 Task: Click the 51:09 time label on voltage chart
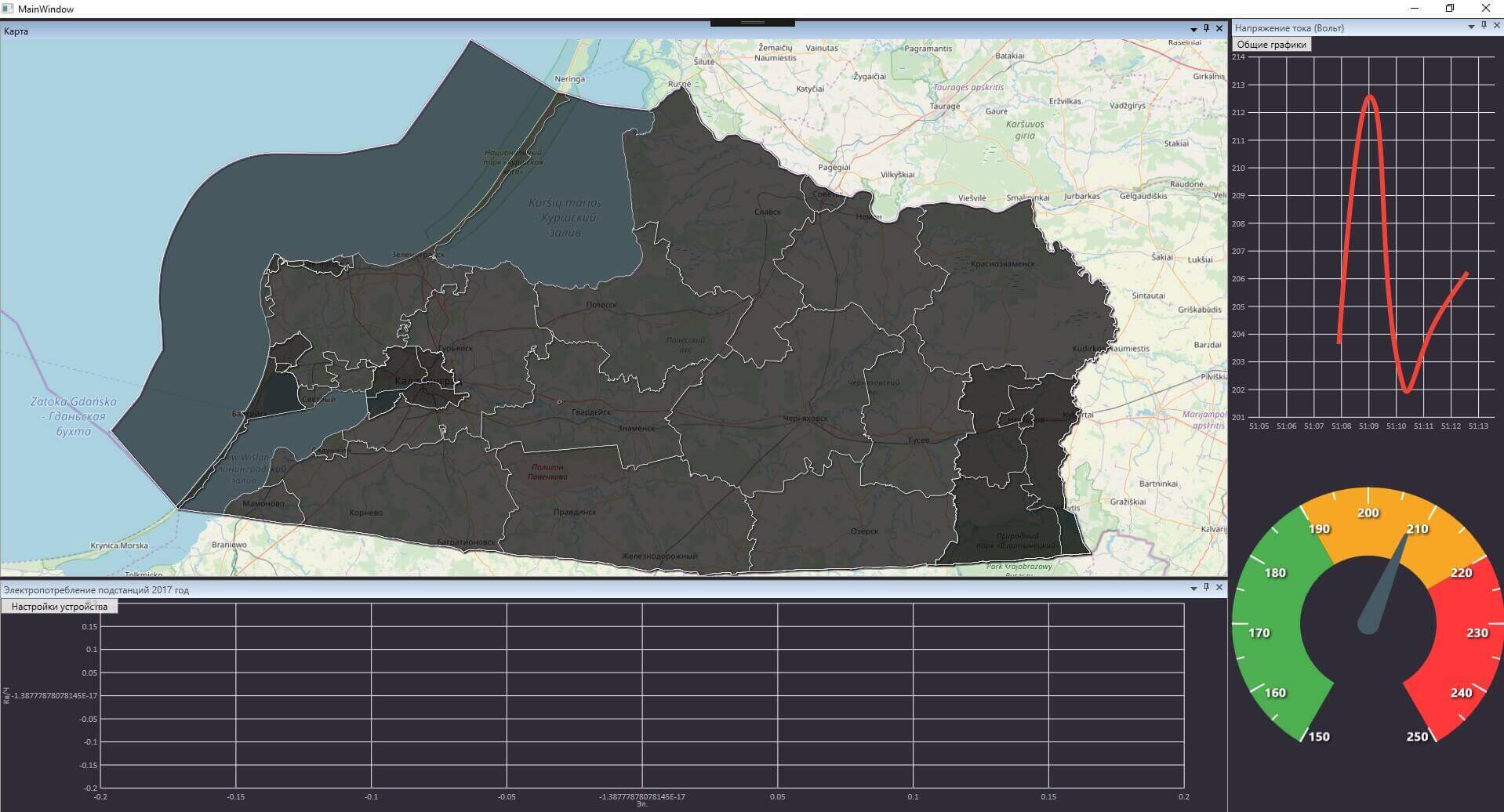click(1368, 426)
